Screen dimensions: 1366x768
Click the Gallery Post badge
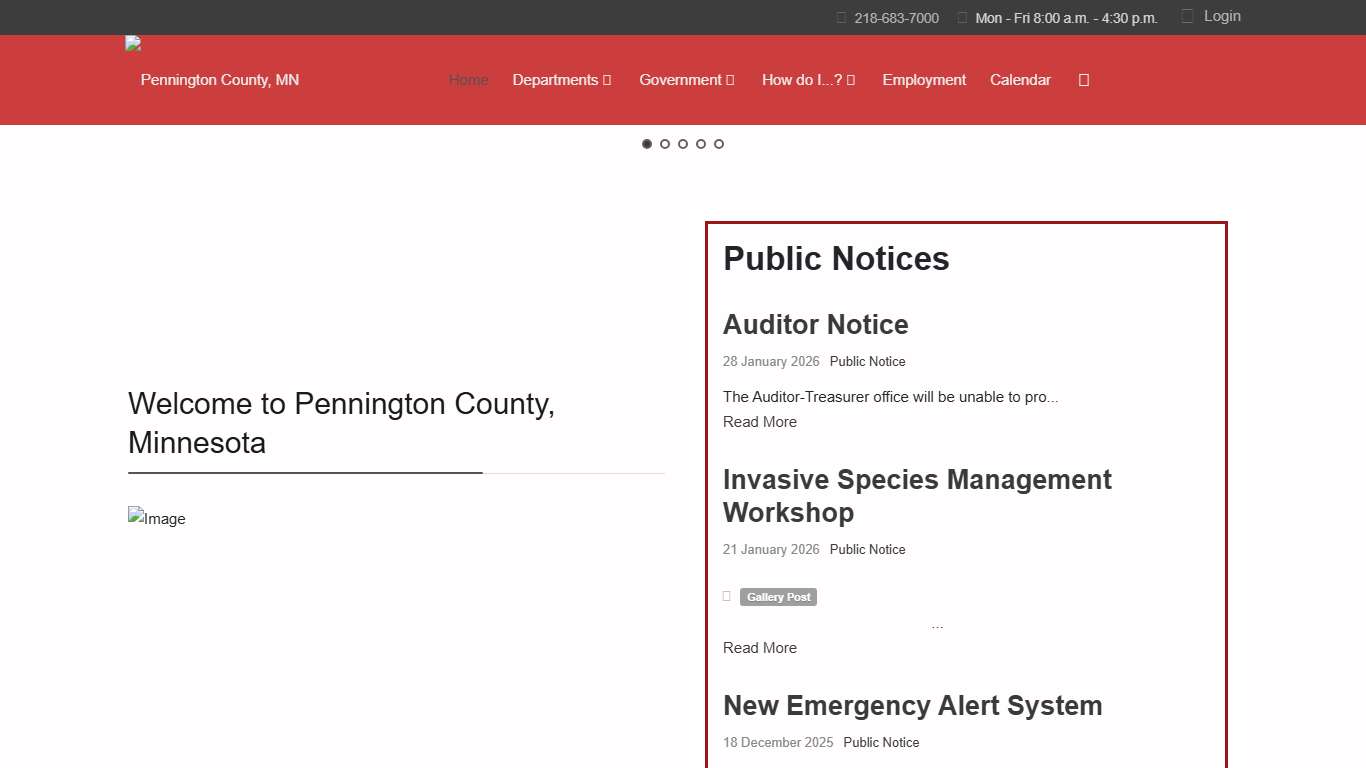click(778, 597)
